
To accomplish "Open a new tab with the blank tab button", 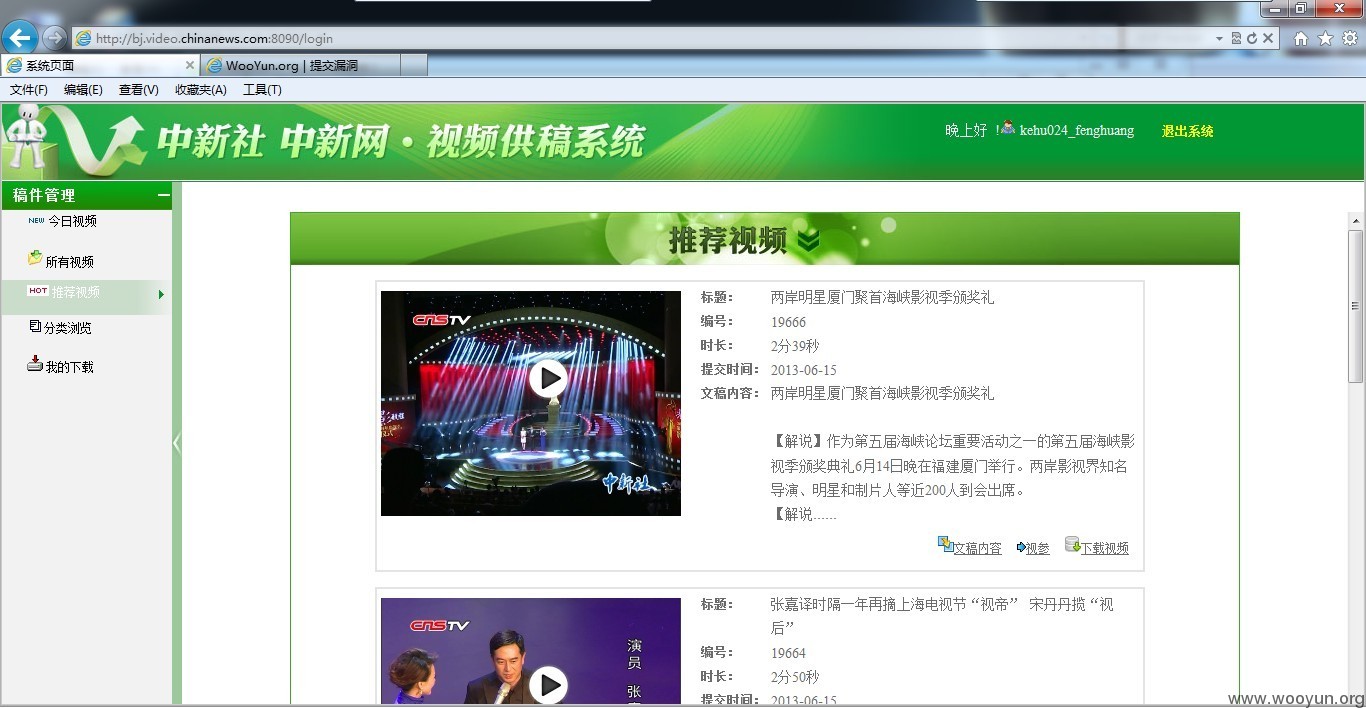I will coord(414,65).
